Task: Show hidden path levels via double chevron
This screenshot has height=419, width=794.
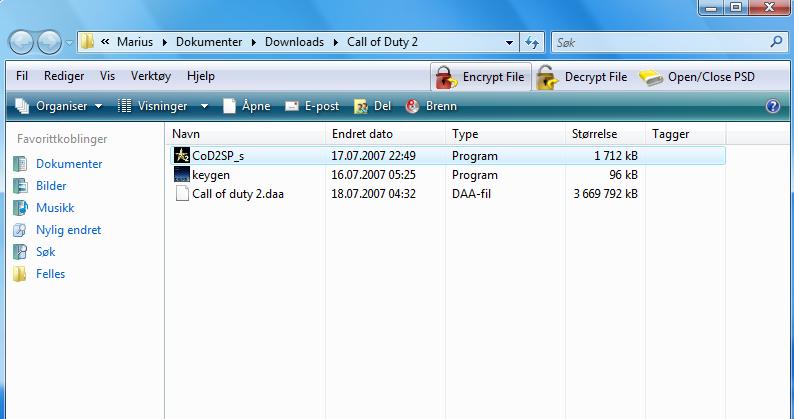Action: point(105,42)
